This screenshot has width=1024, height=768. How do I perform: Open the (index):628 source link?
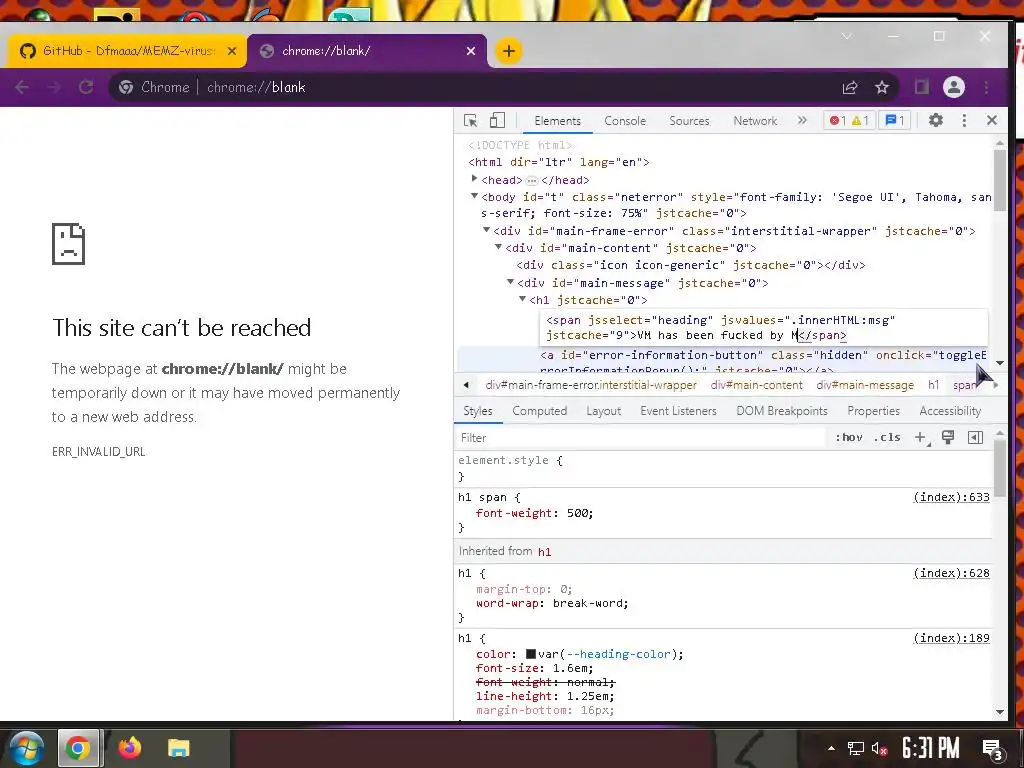pos(951,573)
